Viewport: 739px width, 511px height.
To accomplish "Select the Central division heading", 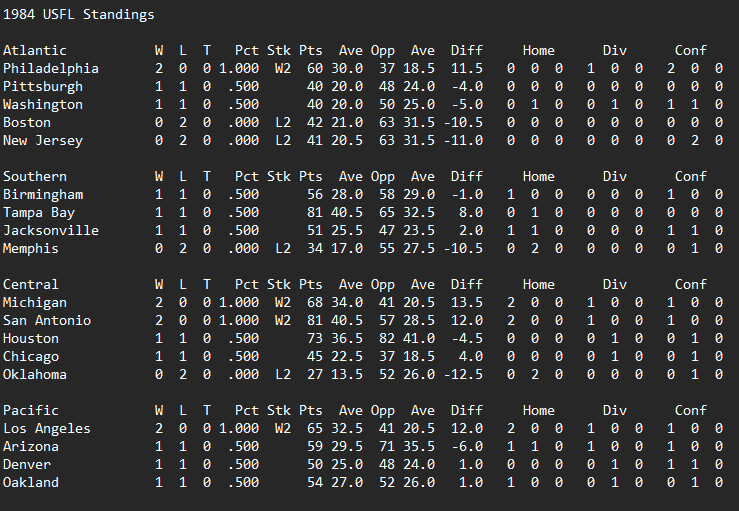I will click(31, 285).
